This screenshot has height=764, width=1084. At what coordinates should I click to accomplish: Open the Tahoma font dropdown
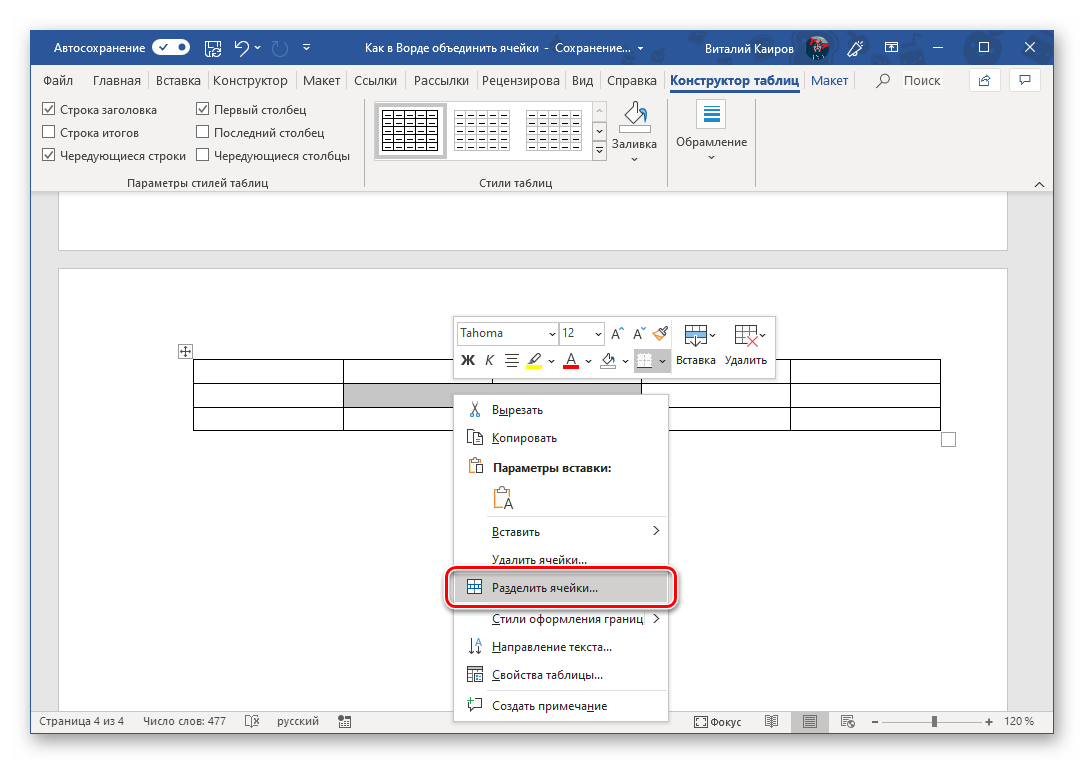click(x=552, y=334)
